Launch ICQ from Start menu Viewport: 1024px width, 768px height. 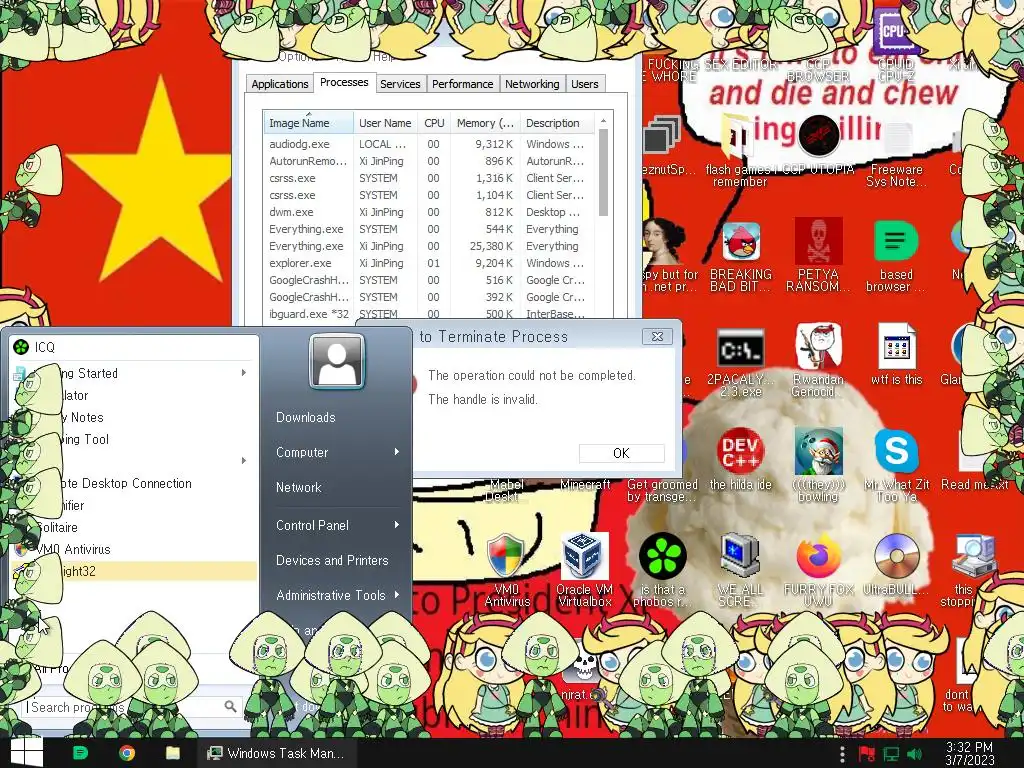(134, 347)
